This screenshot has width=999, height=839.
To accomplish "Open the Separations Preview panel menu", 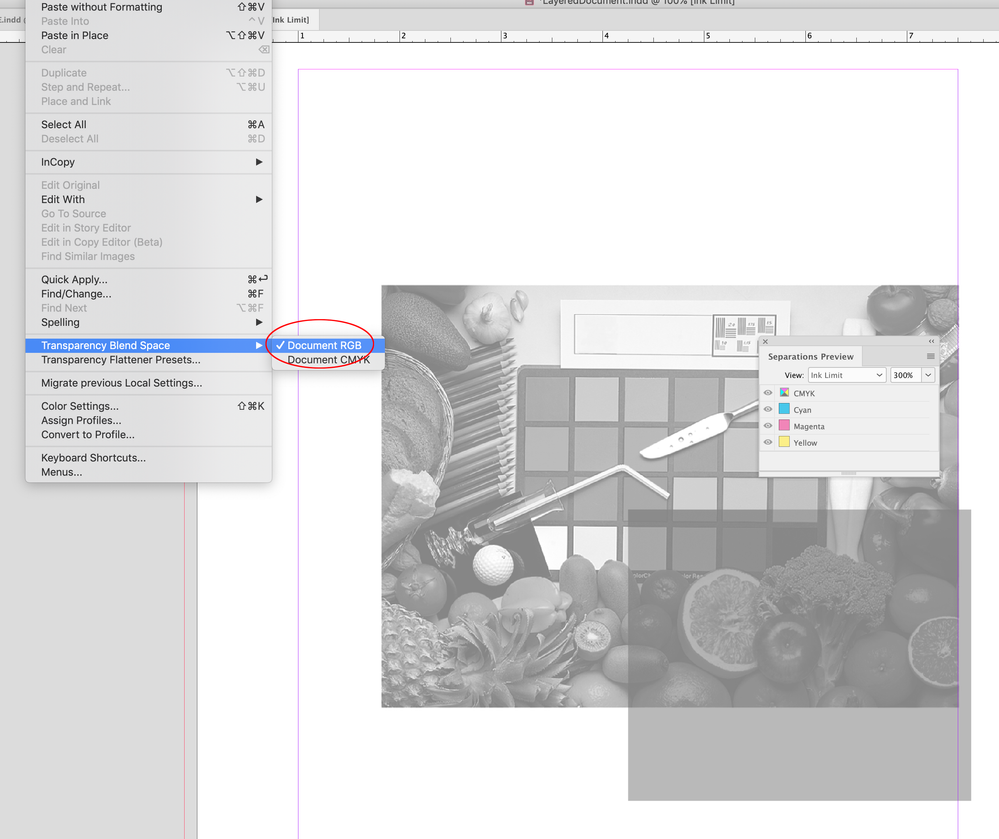I will click(x=930, y=356).
